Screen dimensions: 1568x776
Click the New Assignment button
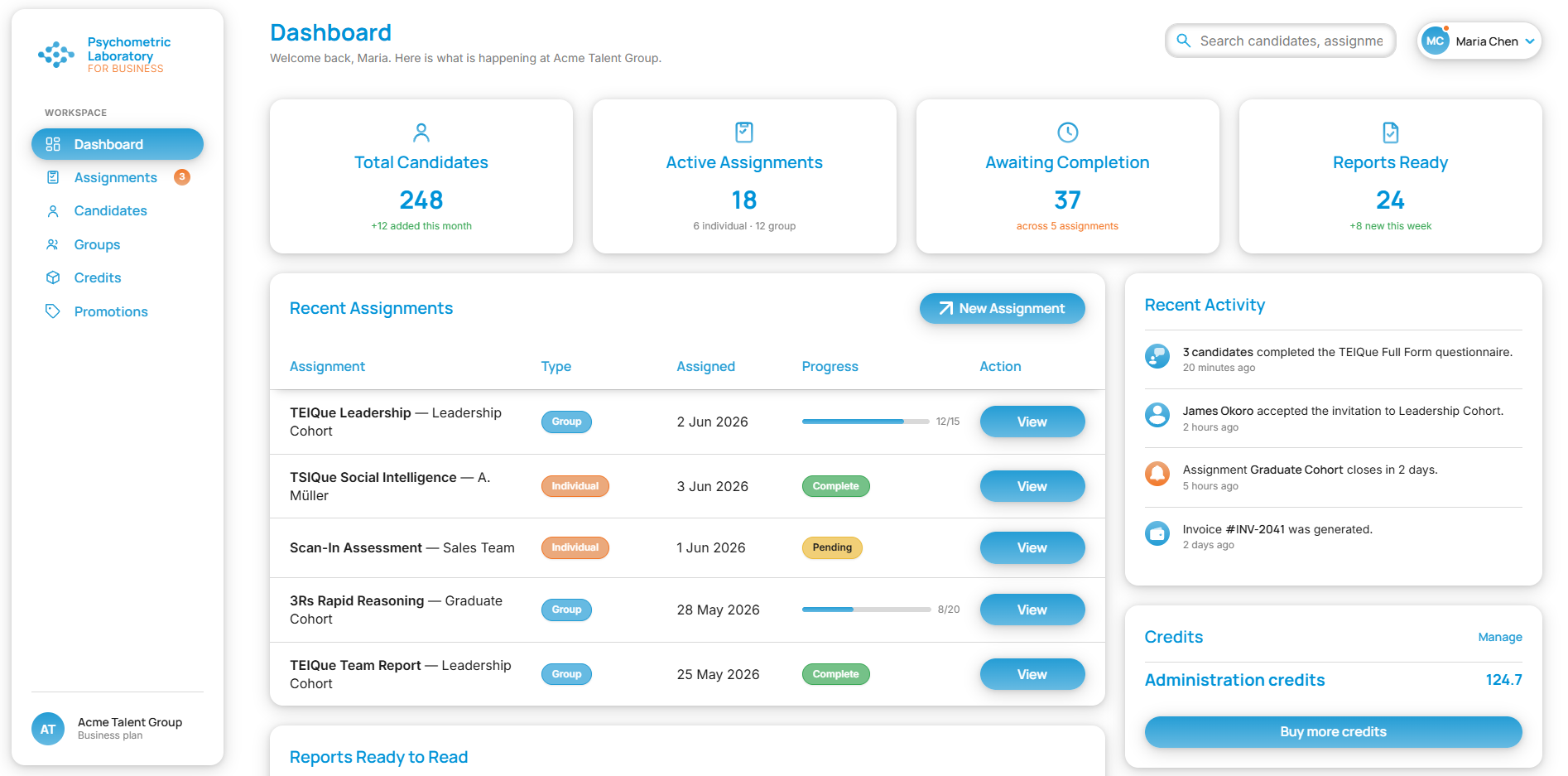coord(1002,308)
